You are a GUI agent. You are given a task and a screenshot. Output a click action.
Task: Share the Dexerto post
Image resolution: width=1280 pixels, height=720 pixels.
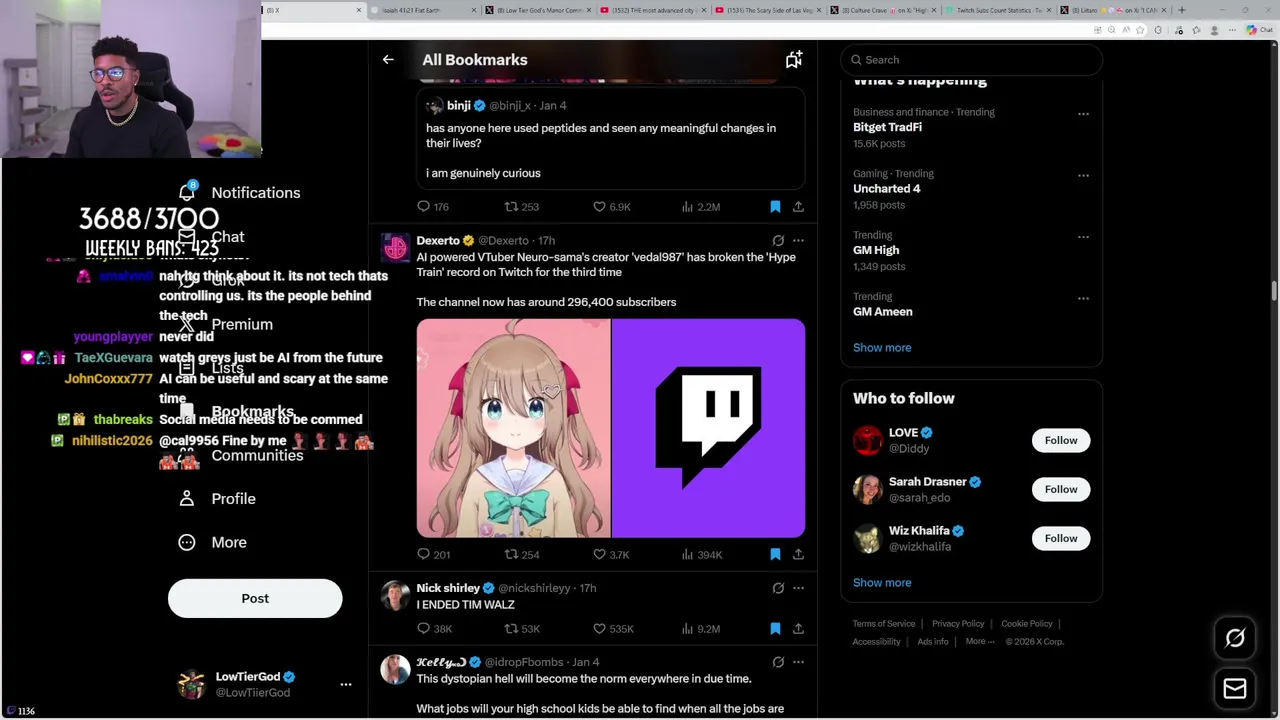point(798,554)
